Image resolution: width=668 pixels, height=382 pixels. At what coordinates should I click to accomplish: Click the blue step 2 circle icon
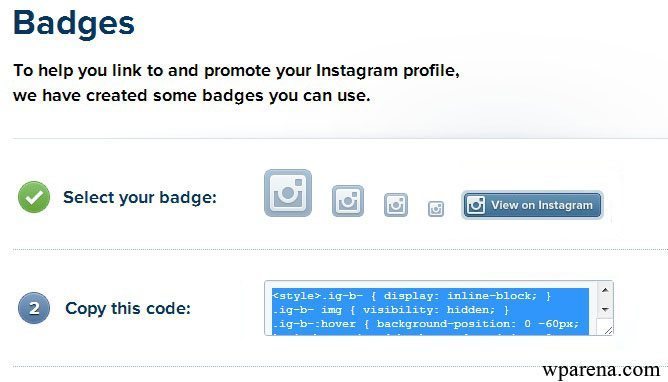click(34, 308)
